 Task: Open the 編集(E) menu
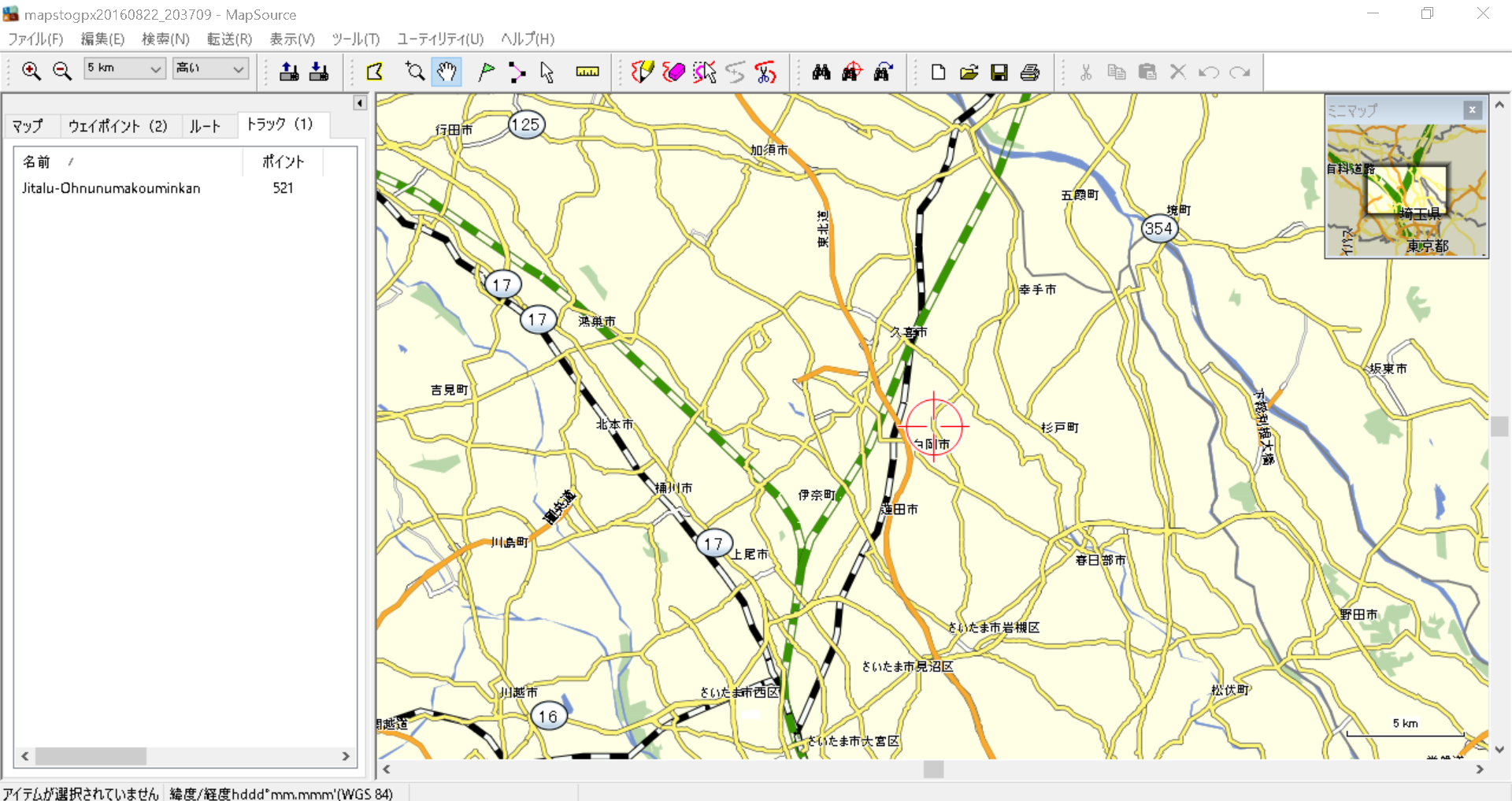[x=103, y=39]
